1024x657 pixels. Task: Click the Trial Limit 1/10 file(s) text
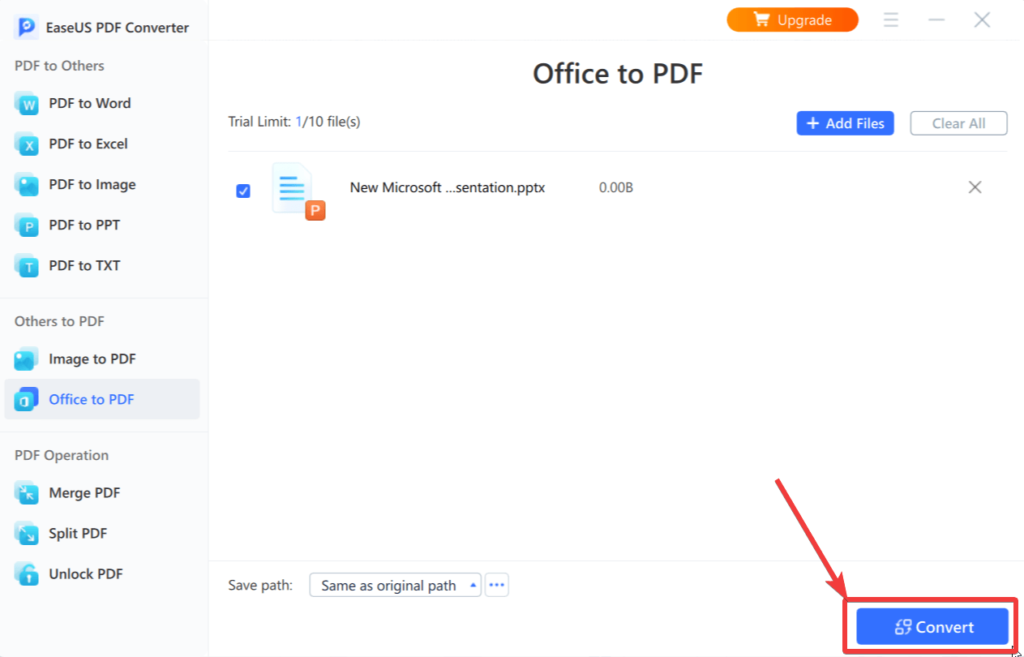pyautogui.click(x=294, y=121)
